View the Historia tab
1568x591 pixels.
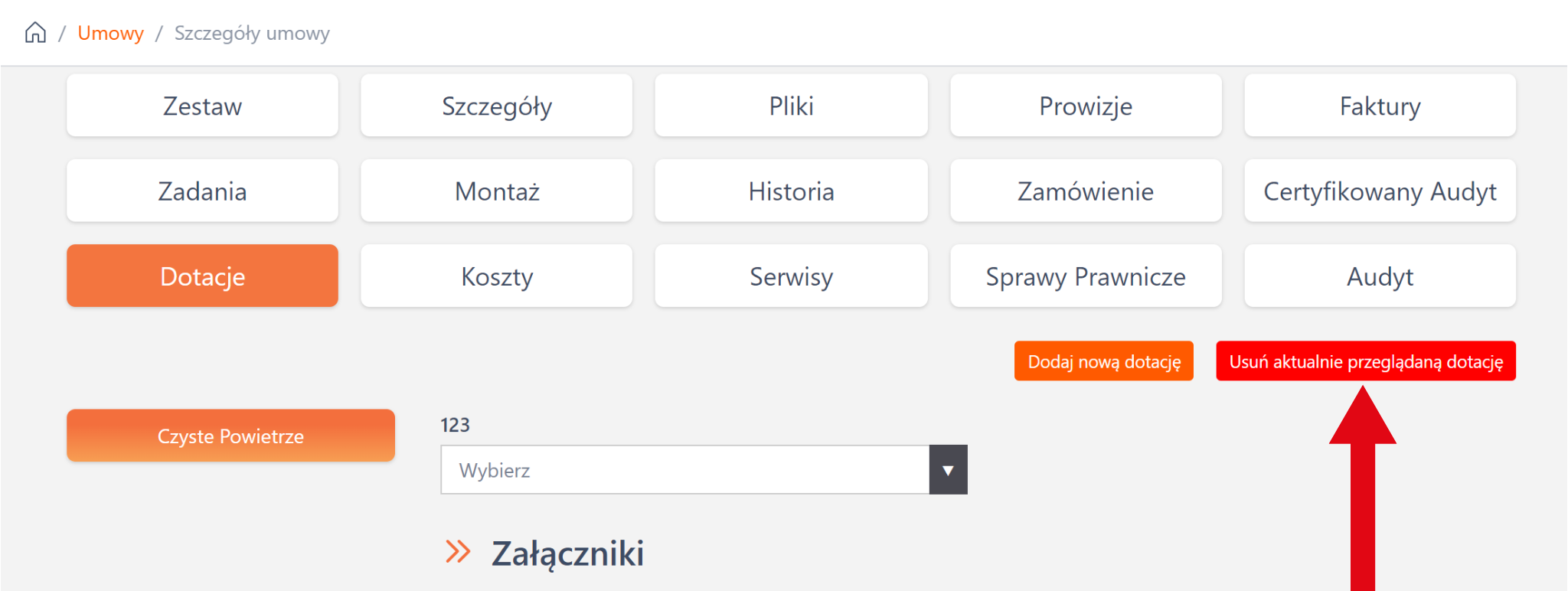[x=791, y=191]
